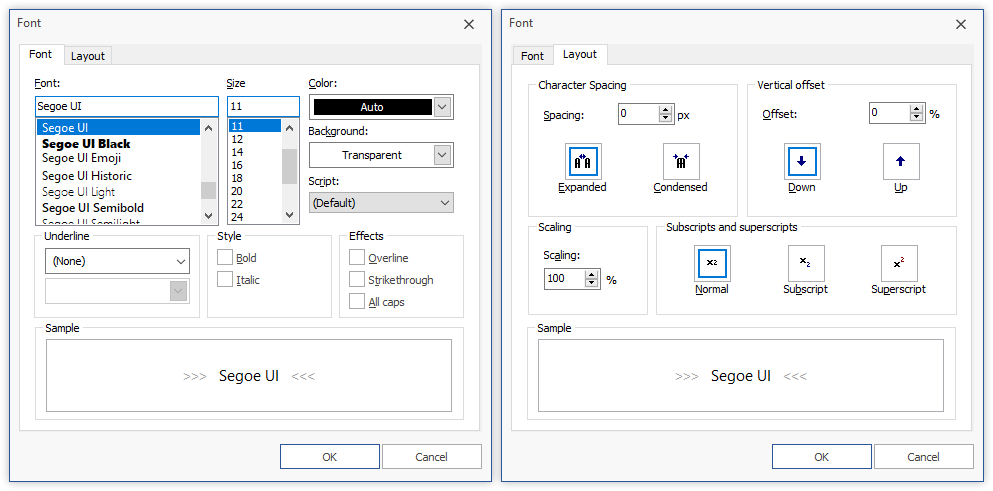Choose size 16 in size list

(255, 165)
